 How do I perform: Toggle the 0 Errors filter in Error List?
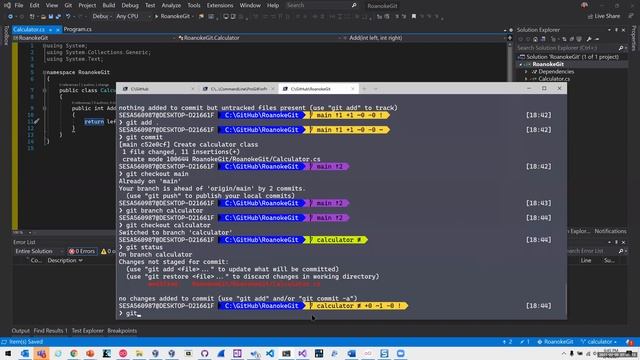82,251
